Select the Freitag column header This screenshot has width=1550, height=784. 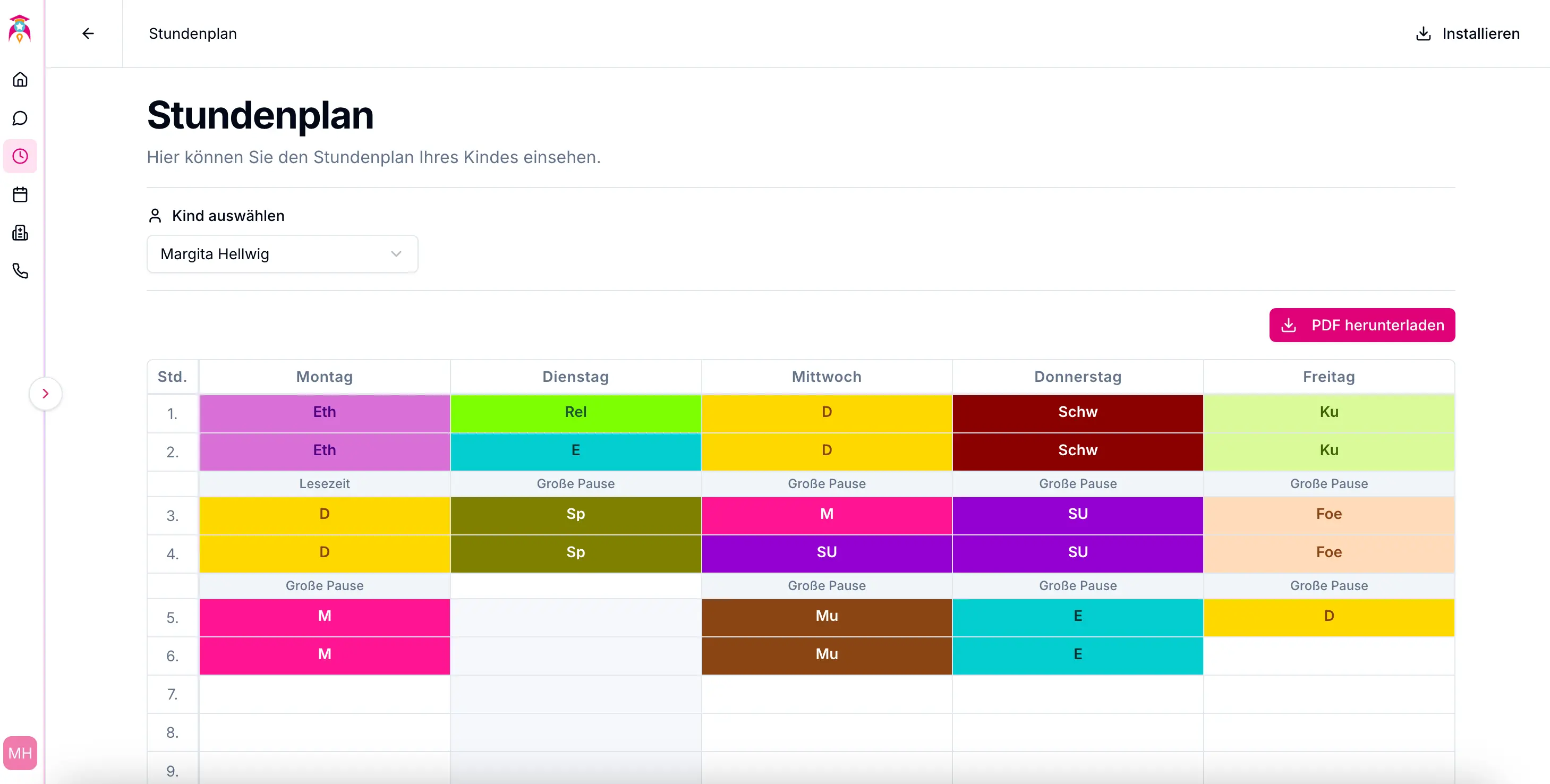1328,377
